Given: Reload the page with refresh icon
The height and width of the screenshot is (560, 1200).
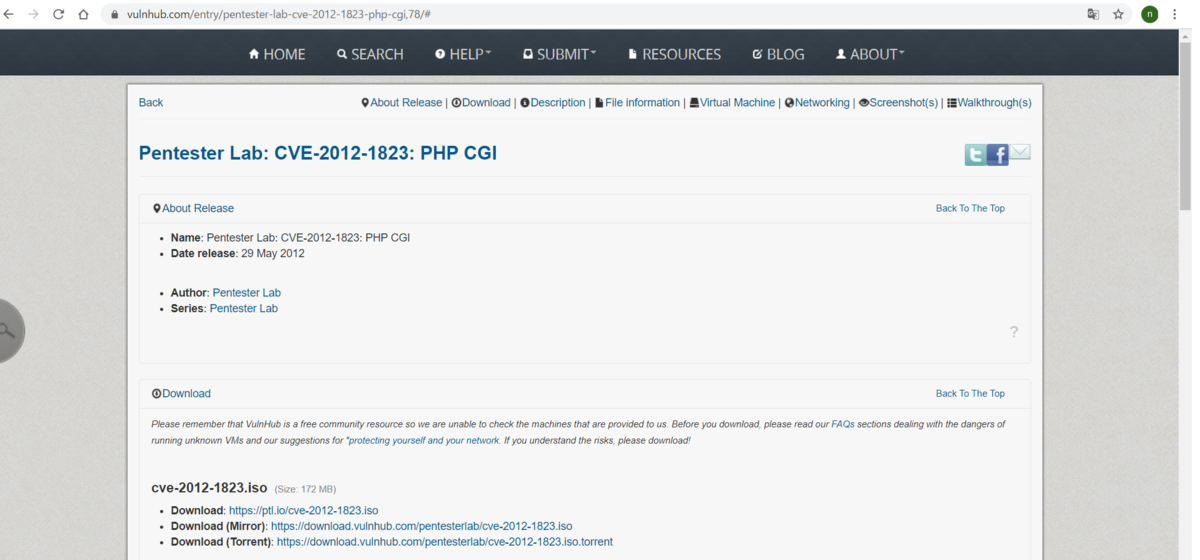Looking at the screenshot, I should [x=58, y=14].
